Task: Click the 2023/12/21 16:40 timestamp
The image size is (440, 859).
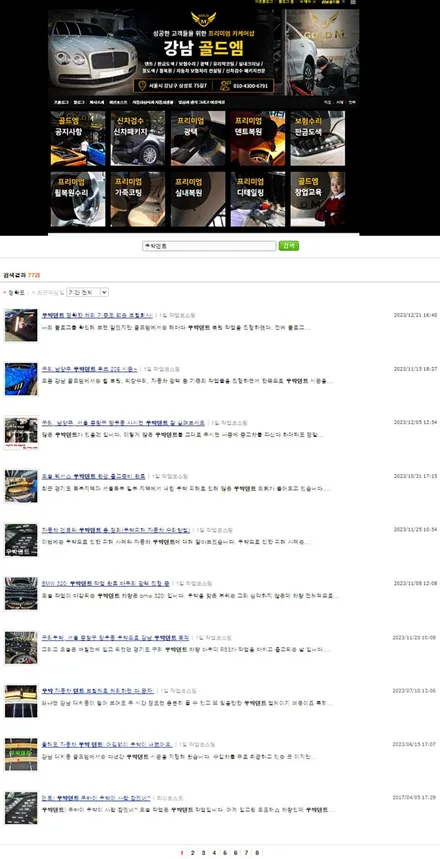Action: 415,316
